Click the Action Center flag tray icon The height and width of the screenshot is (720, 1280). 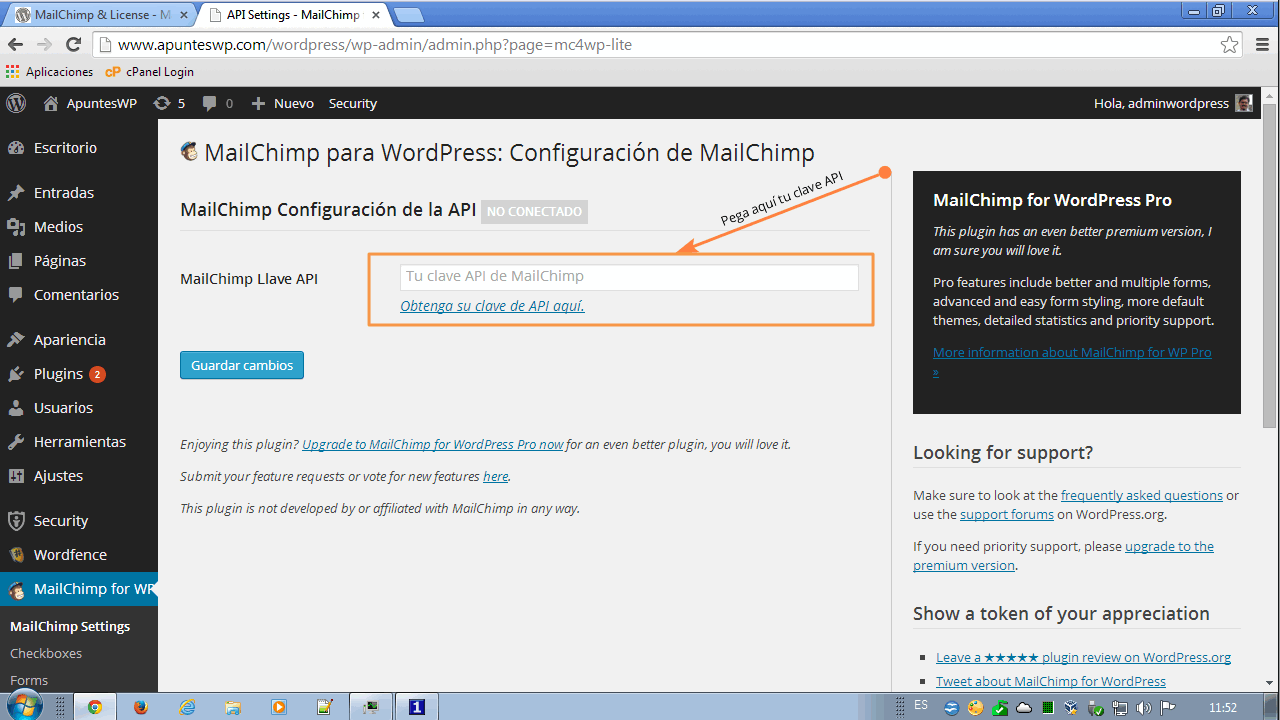(1167, 707)
